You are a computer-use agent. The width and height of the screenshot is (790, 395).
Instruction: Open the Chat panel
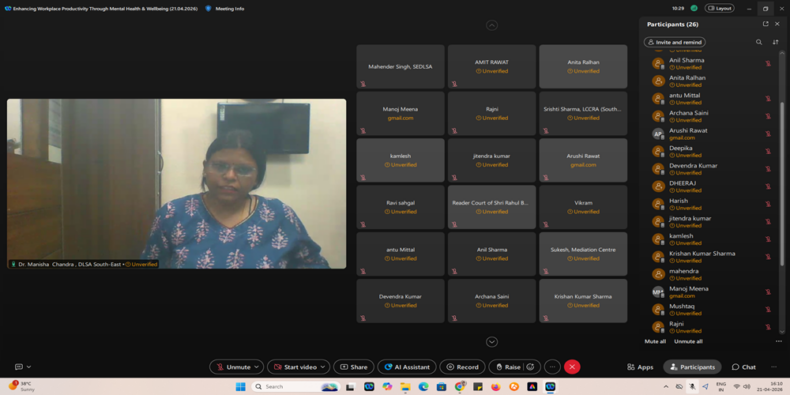[744, 367]
